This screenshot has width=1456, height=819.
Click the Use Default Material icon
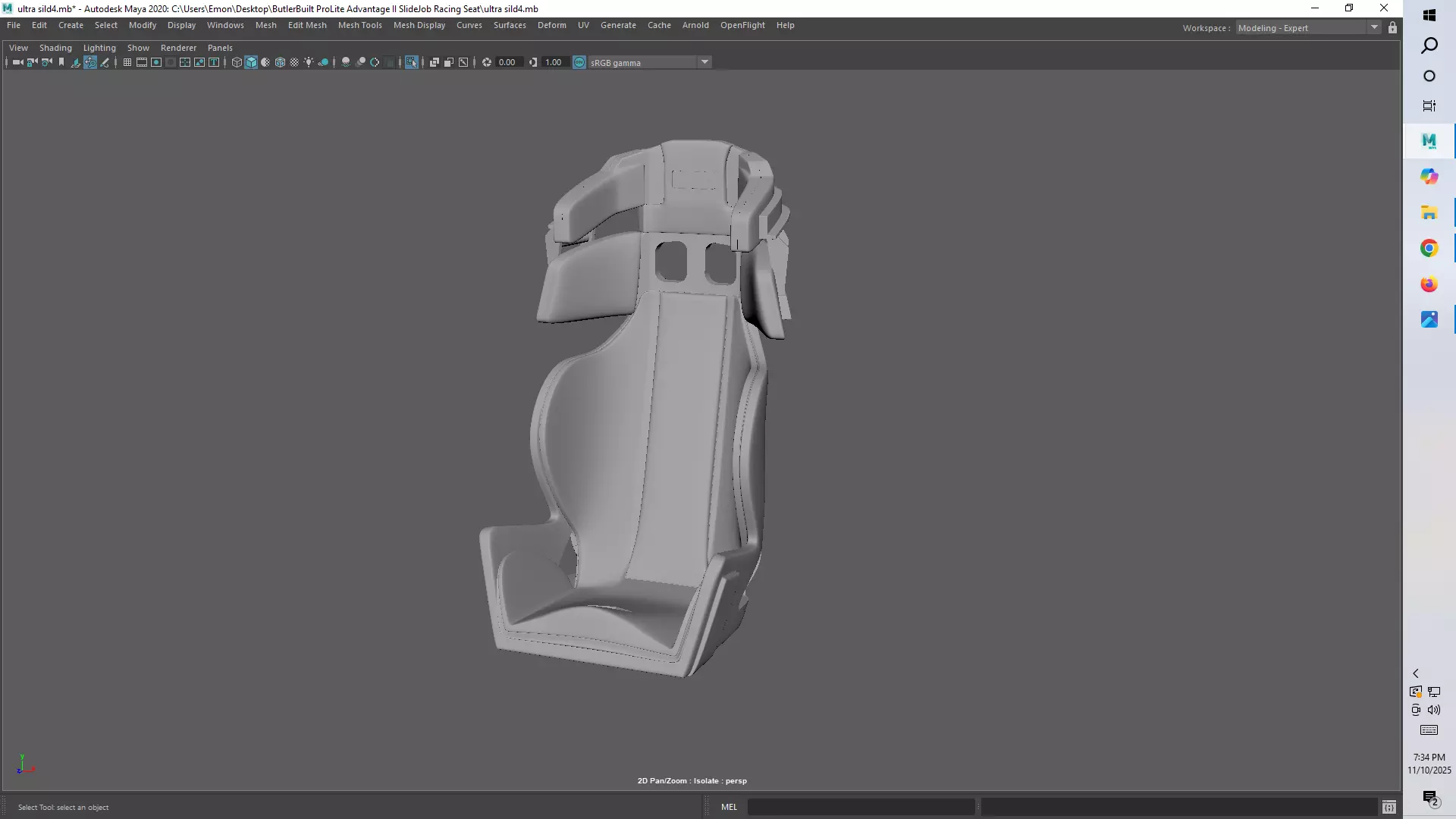[x=265, y=62]
